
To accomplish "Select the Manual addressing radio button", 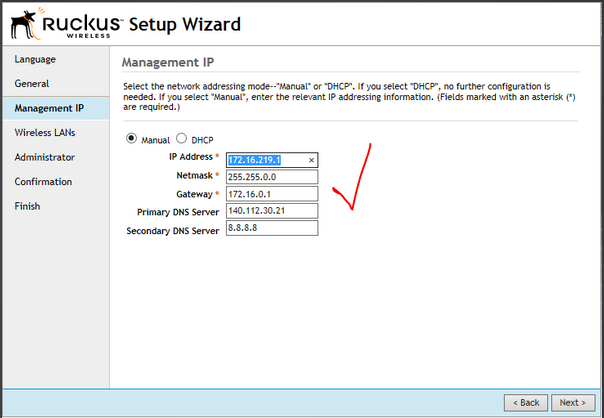I will point(131,138).
